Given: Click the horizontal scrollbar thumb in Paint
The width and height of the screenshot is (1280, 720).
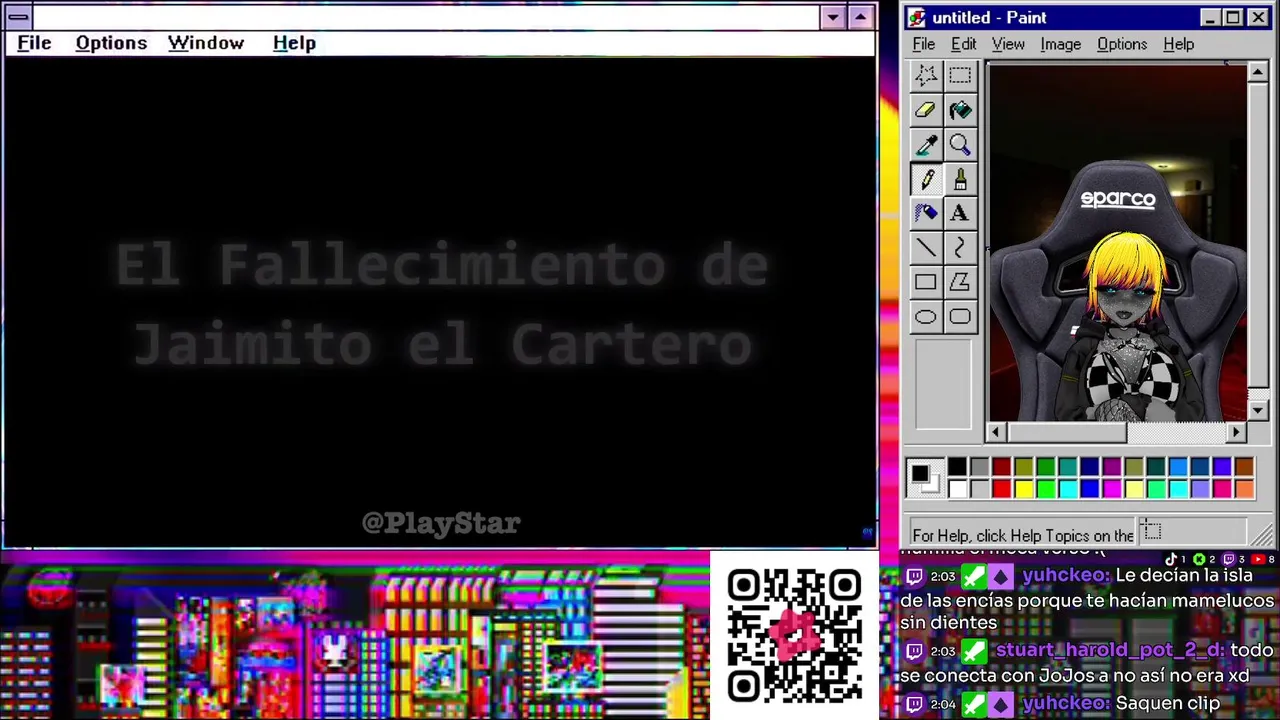Looking at the screenshot, I should 1066,432.
